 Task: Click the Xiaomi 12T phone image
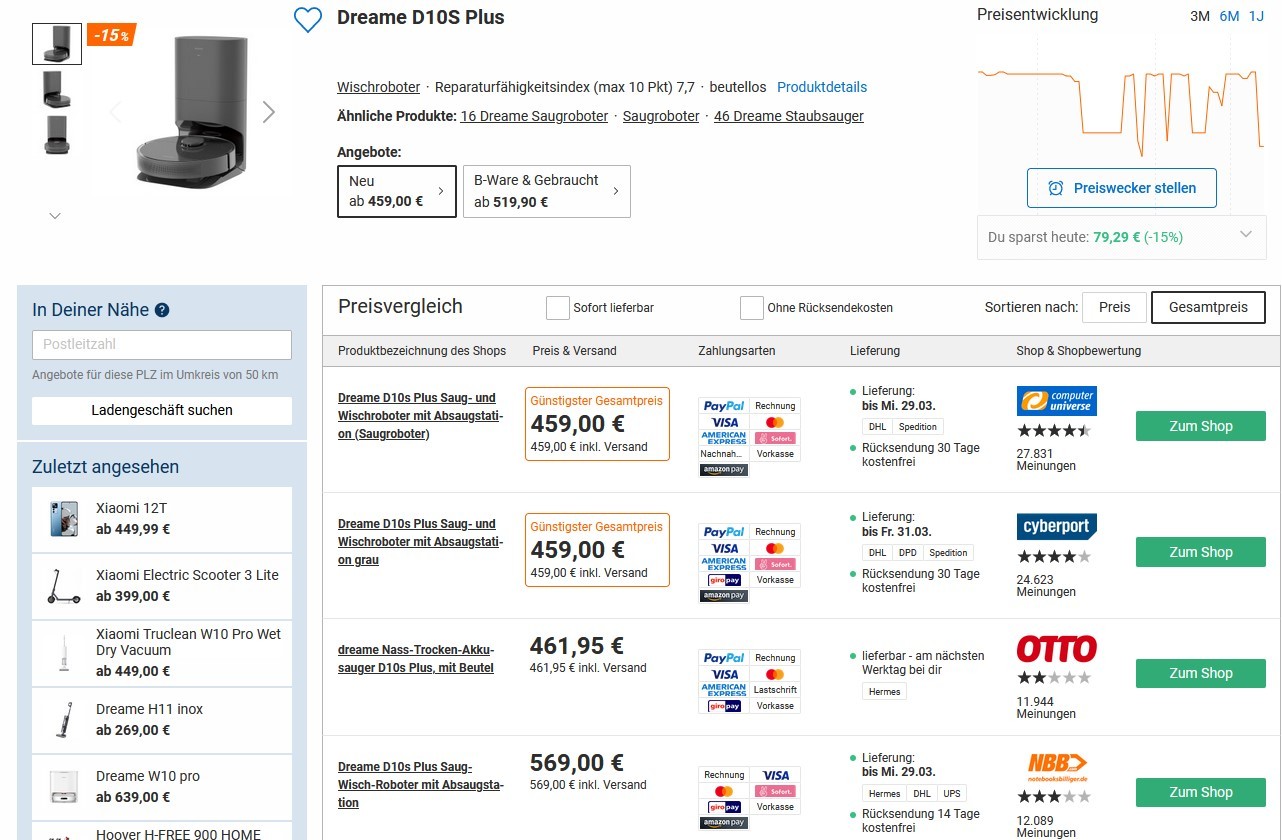point(64,519)
